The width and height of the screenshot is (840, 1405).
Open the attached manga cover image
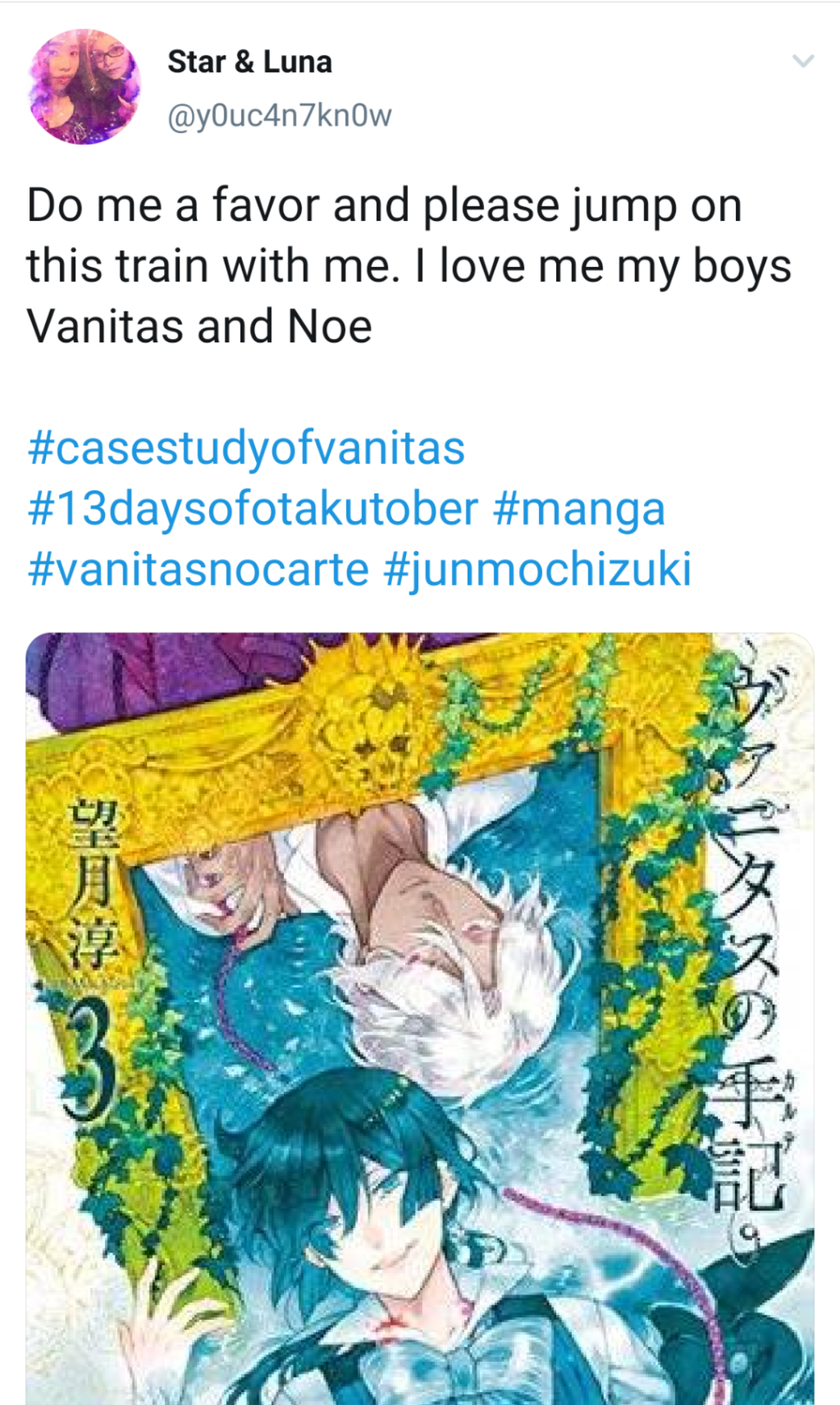tap(420, 1018)
